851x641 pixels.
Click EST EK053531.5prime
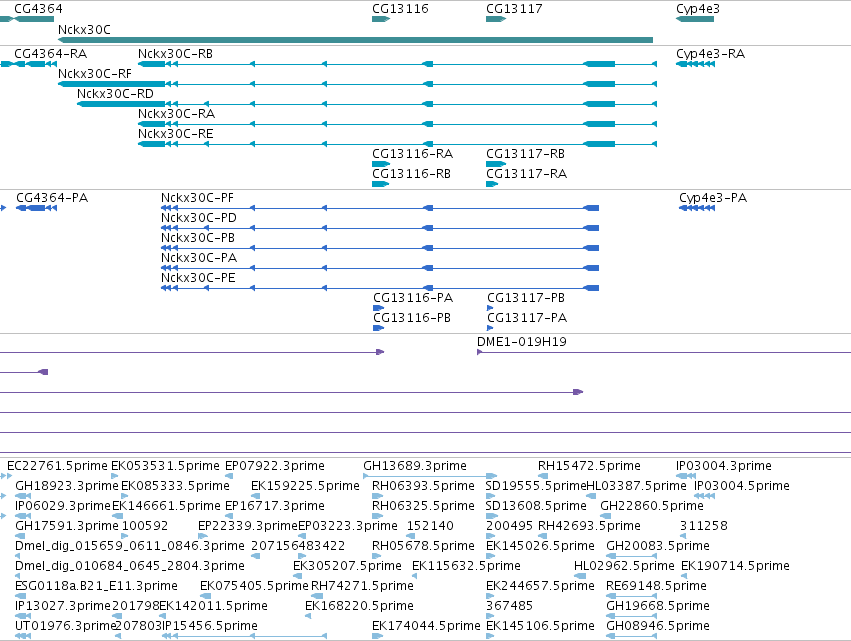[x=165, y=466]
